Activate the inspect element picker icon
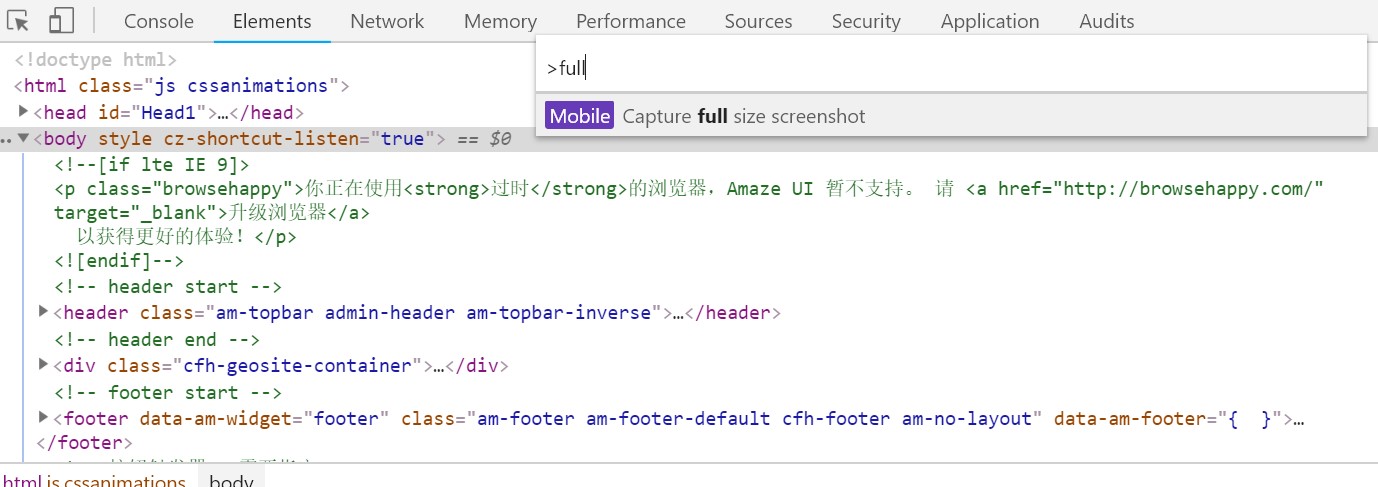The image size is (1378, 487). point(19,20)
